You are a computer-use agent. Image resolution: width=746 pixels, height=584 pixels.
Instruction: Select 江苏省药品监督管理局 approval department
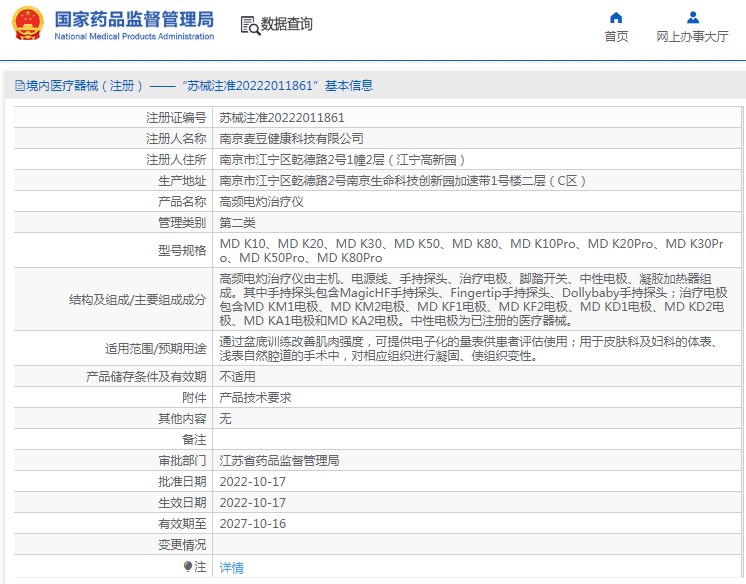pyautogui.click(x=279, y=460)
